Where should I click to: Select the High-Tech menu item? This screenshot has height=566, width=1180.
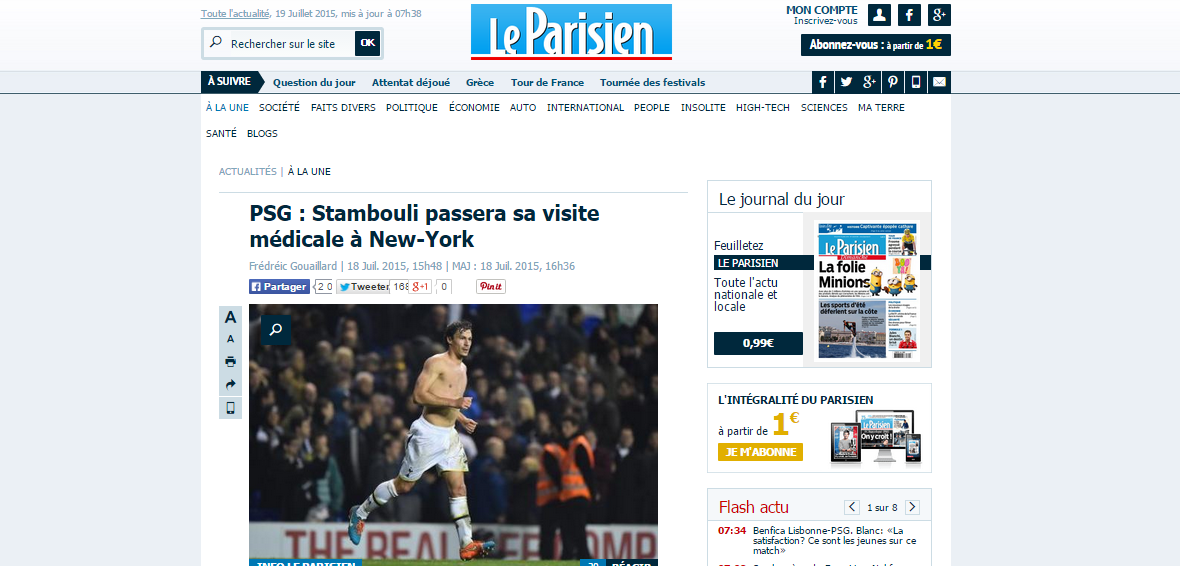tap(763, 108)
